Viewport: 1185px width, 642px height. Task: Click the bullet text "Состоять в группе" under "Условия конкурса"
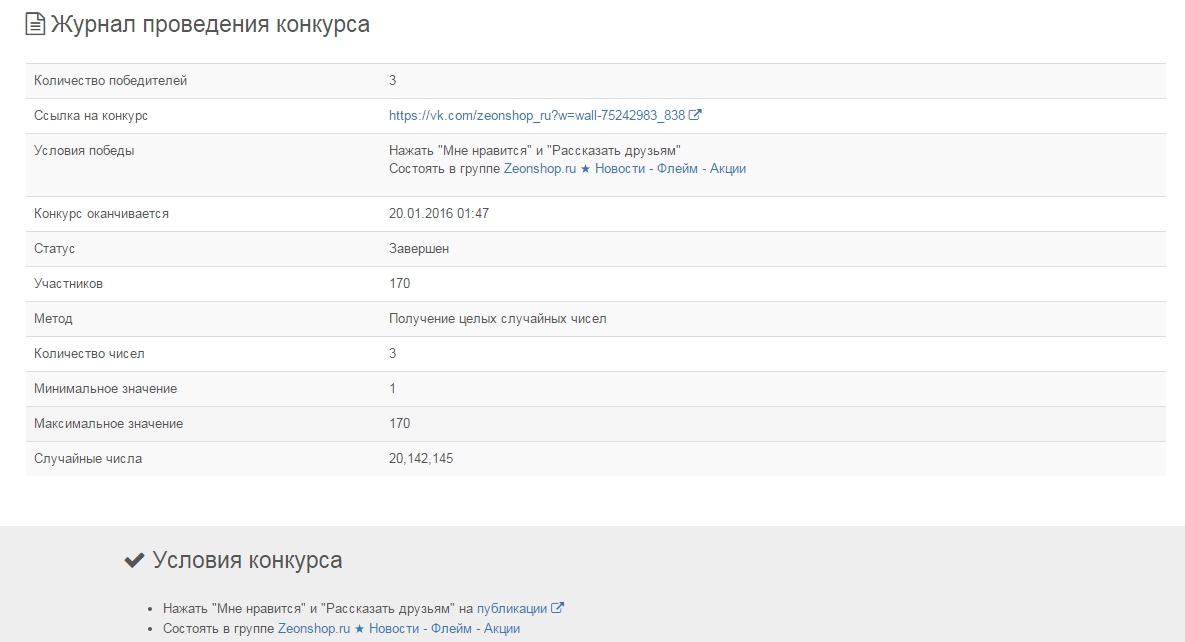pyautogui.click(x=218, y=628)
